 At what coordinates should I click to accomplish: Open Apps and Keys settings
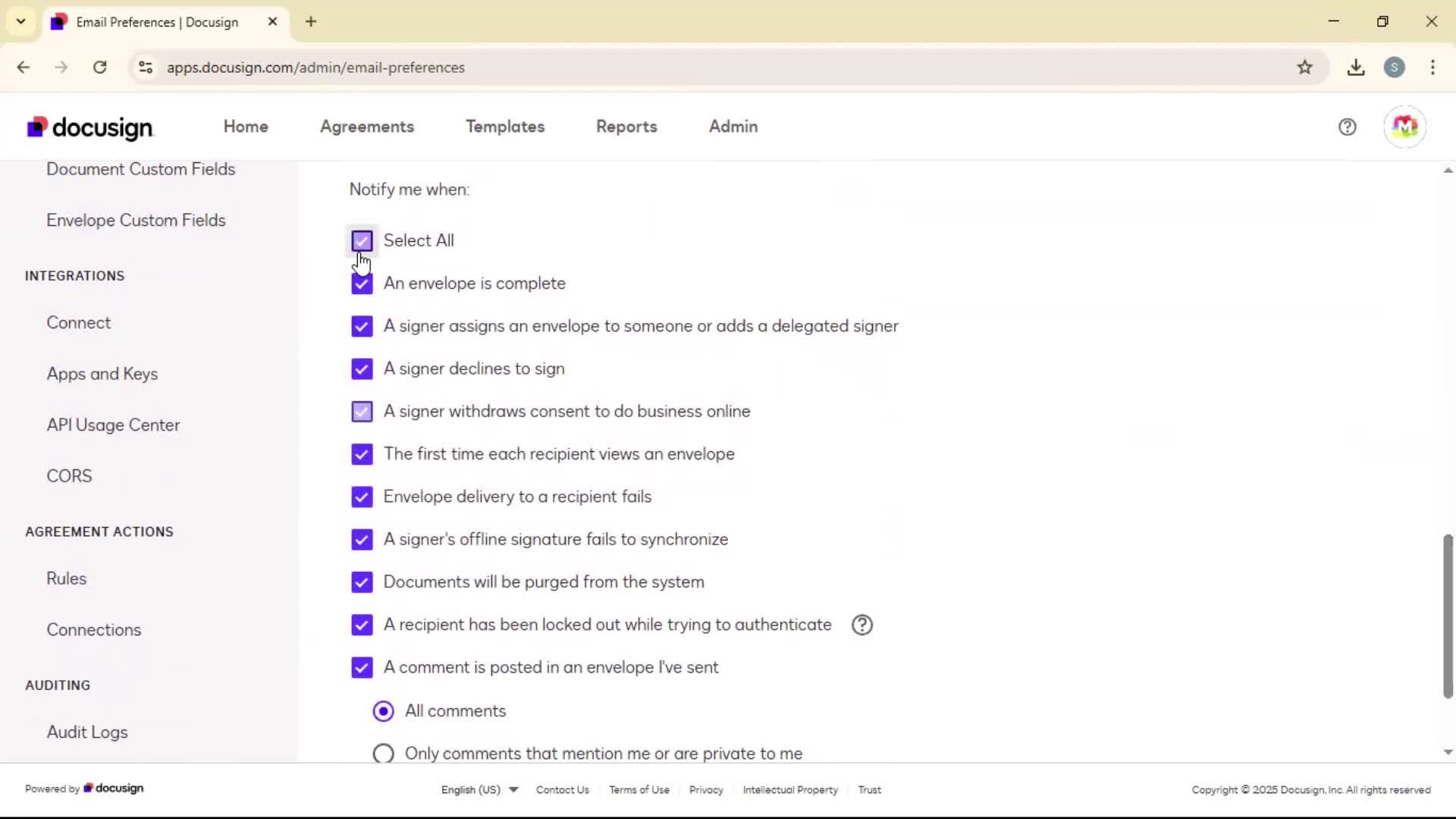(102, 374)
